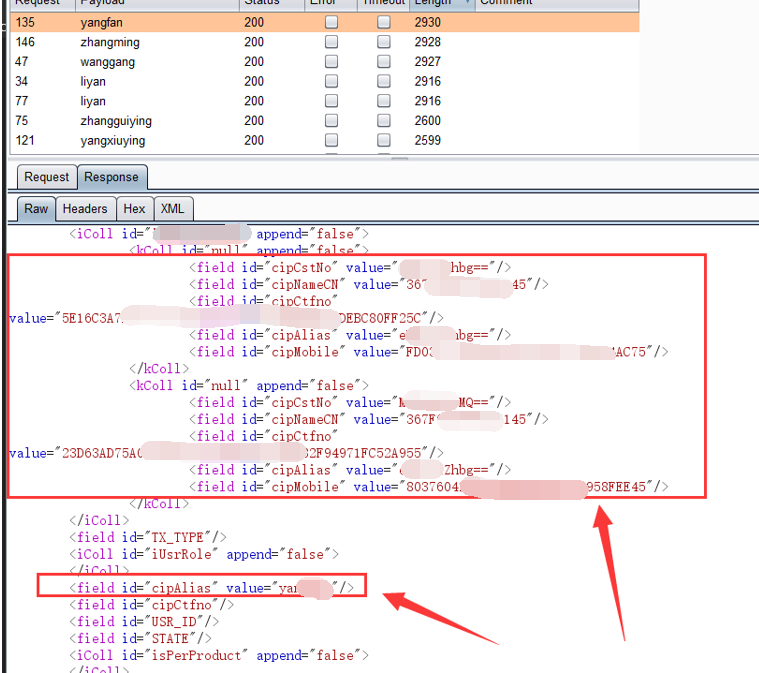Switch to the Request tab
759x673 pixels.
(47, 177)
